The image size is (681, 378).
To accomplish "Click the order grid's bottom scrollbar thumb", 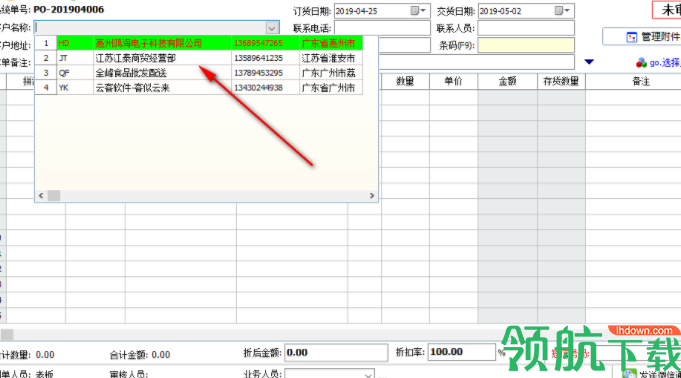I will 7,335.
